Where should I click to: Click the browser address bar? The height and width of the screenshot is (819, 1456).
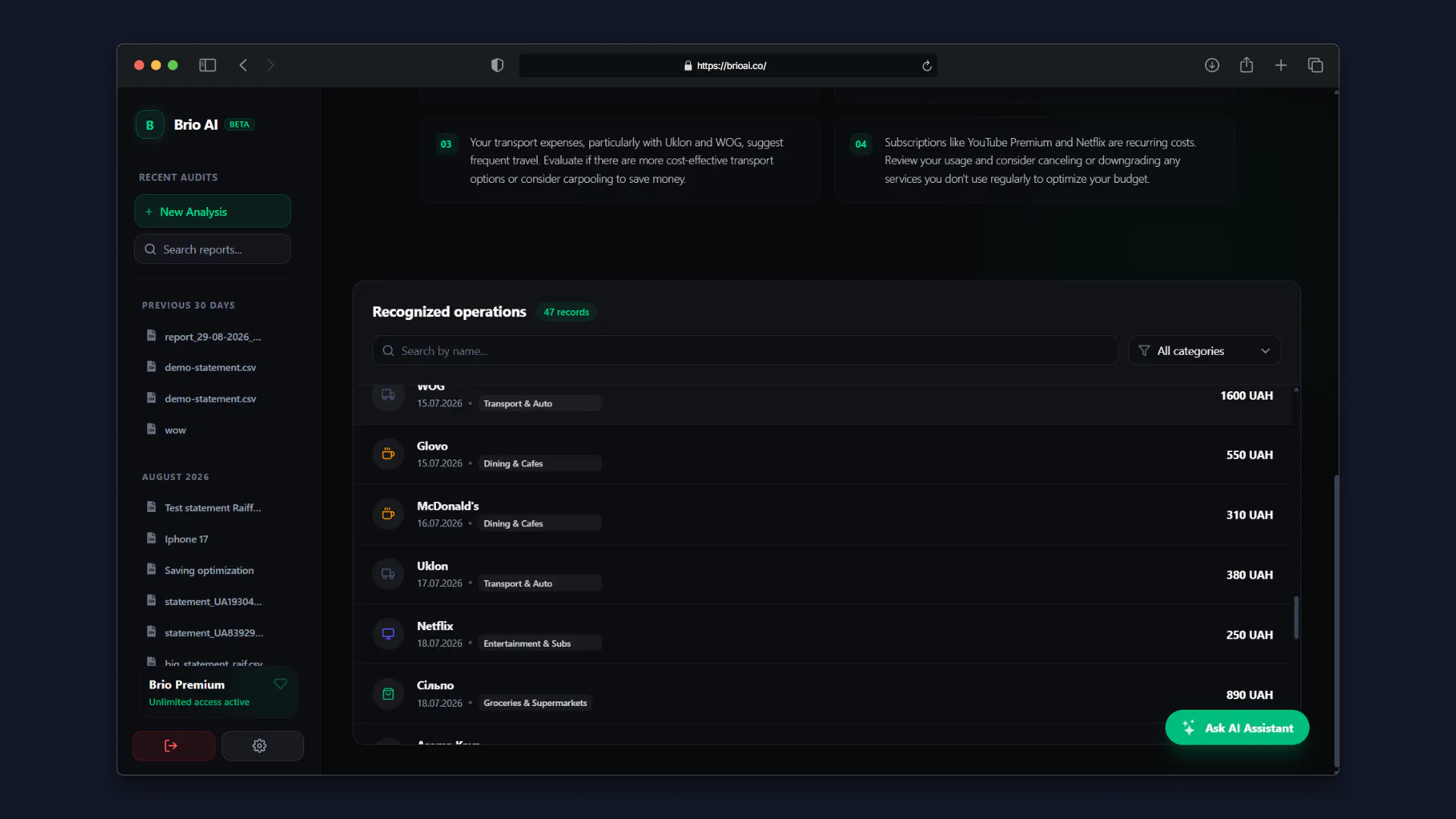point(728,66)
